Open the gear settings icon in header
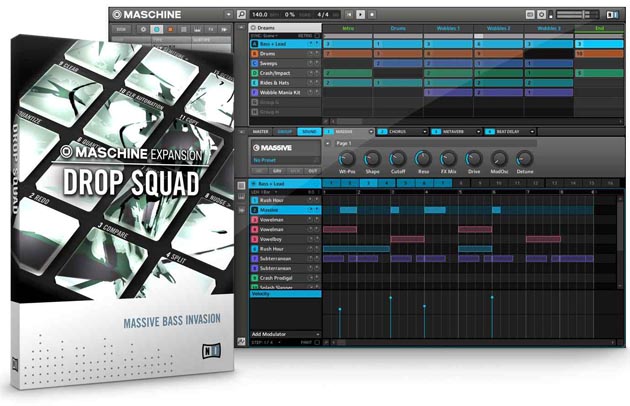Screen dimensions: 630x406 tap(542, 14)
